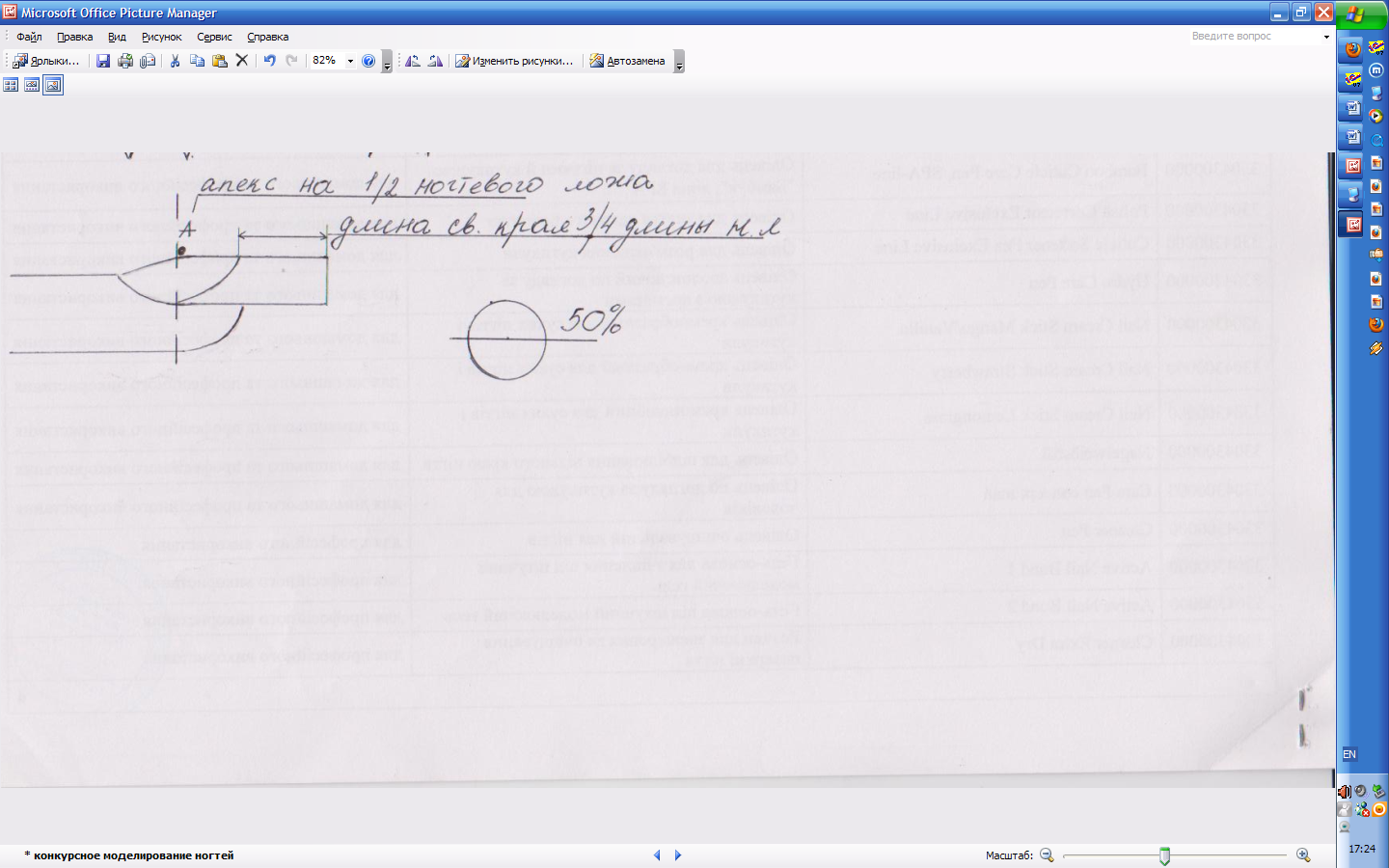Click Maxthon quick launch icon
Screen dimensions: 1389x868
click(x=1376, y=70)
